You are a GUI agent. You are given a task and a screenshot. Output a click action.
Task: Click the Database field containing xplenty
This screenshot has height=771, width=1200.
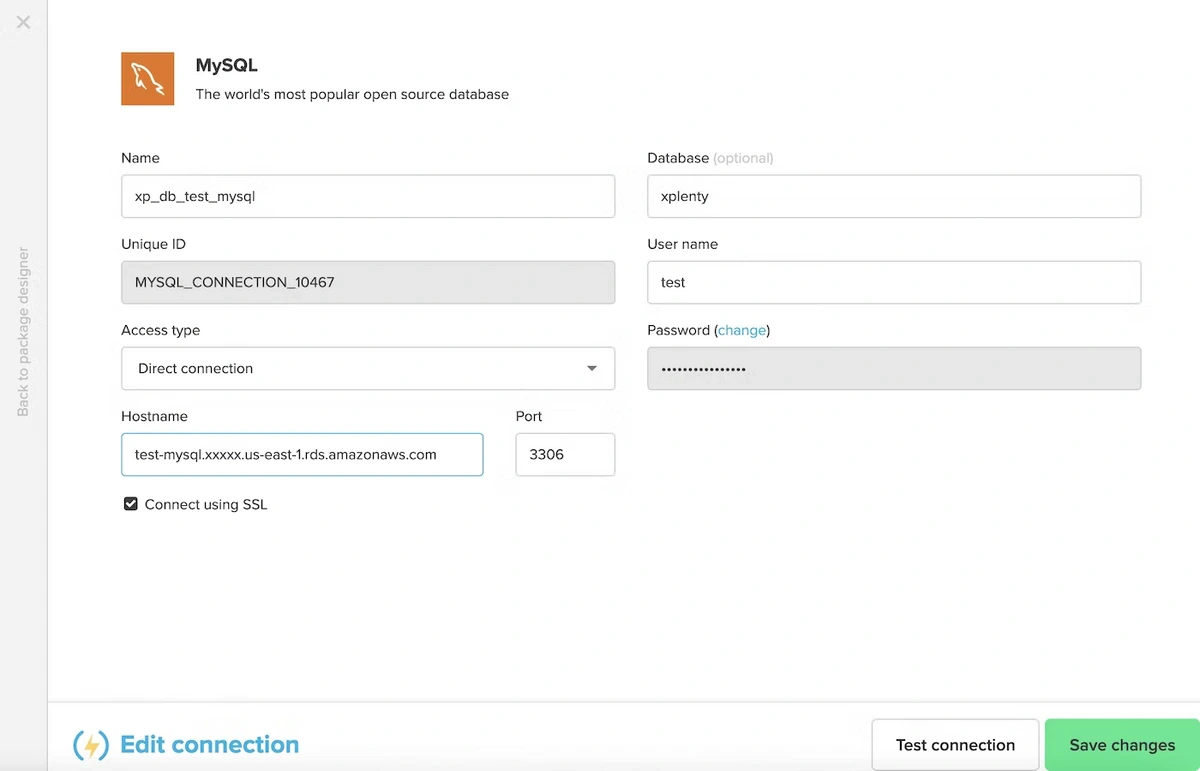pos(894,196)
